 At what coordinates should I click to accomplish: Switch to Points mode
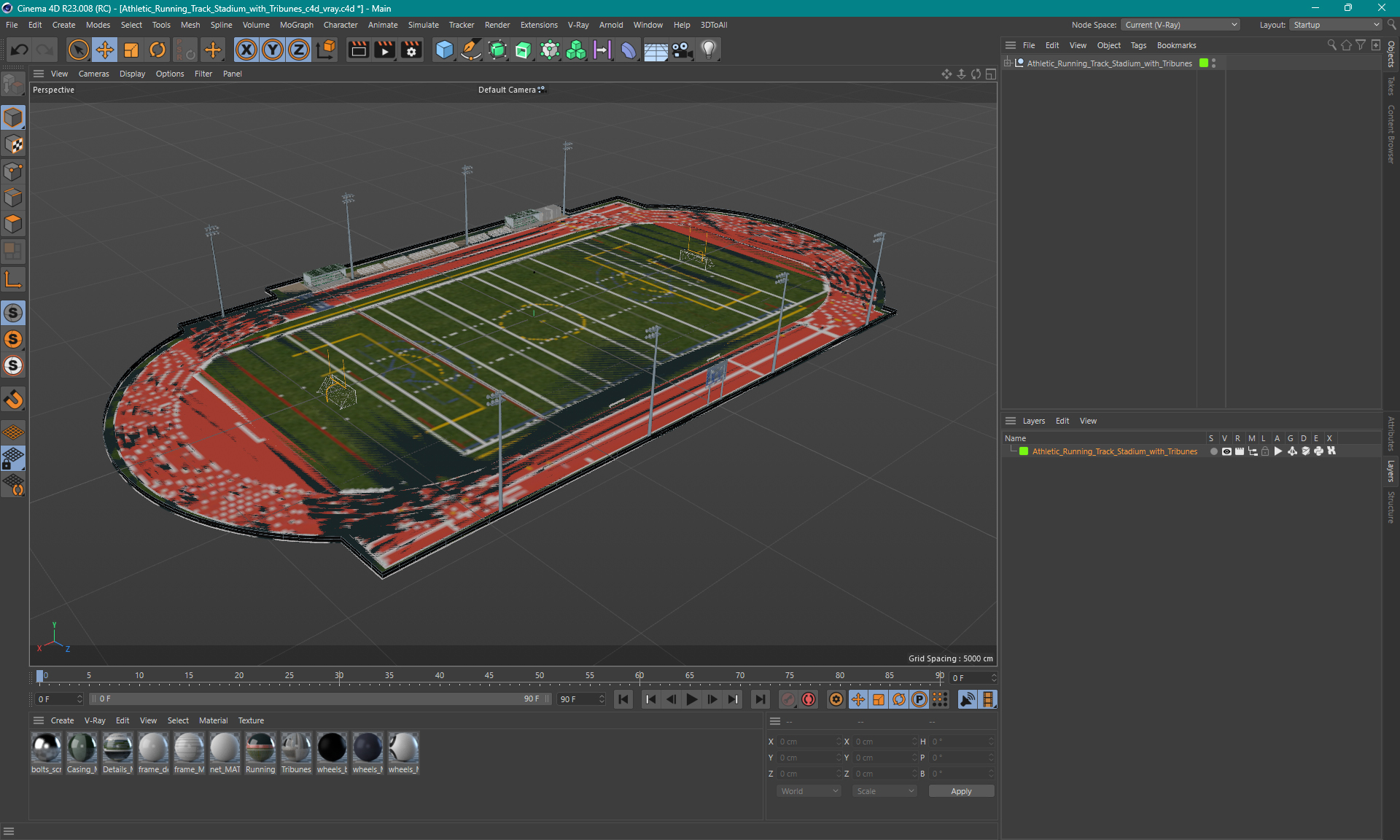pyautogui.click(x=13, y=171)
